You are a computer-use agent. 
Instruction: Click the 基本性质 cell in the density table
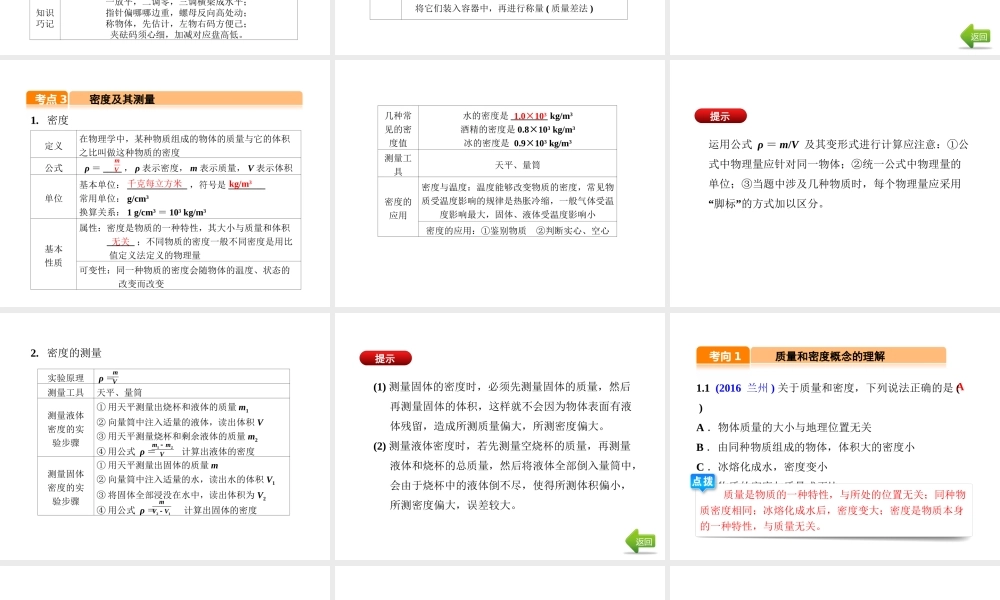click(x=54, y=255)
